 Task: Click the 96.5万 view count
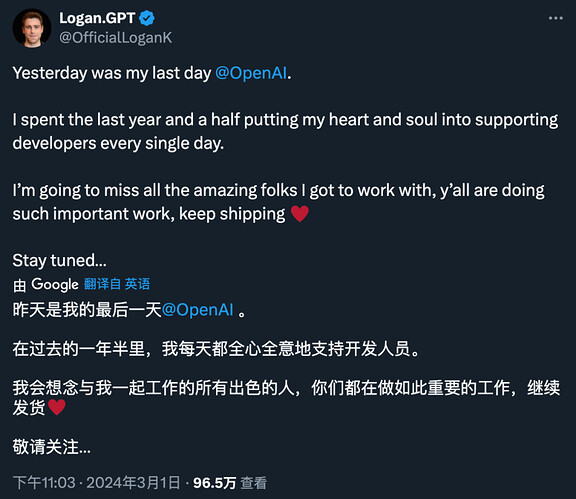[215, 483]
